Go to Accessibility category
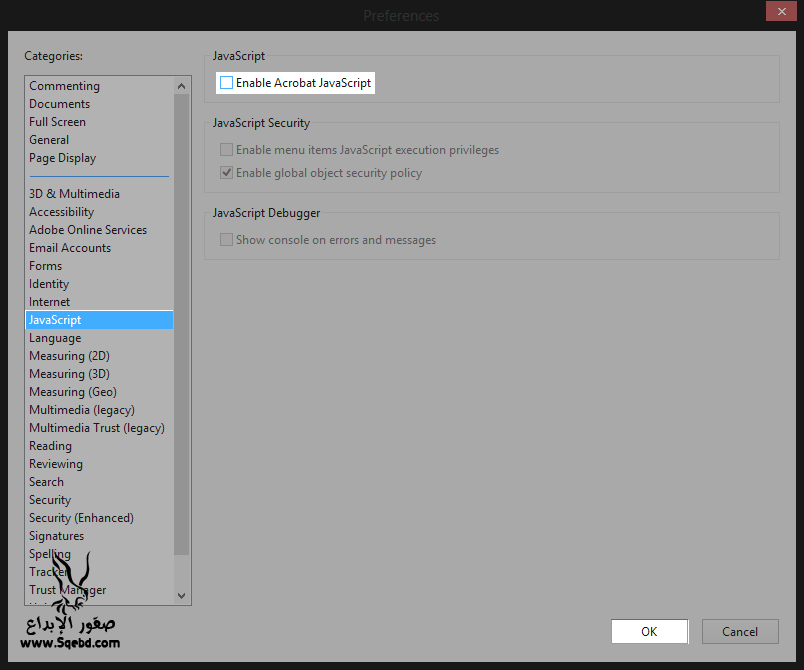The image size is (804, 670). pos(61,212)
